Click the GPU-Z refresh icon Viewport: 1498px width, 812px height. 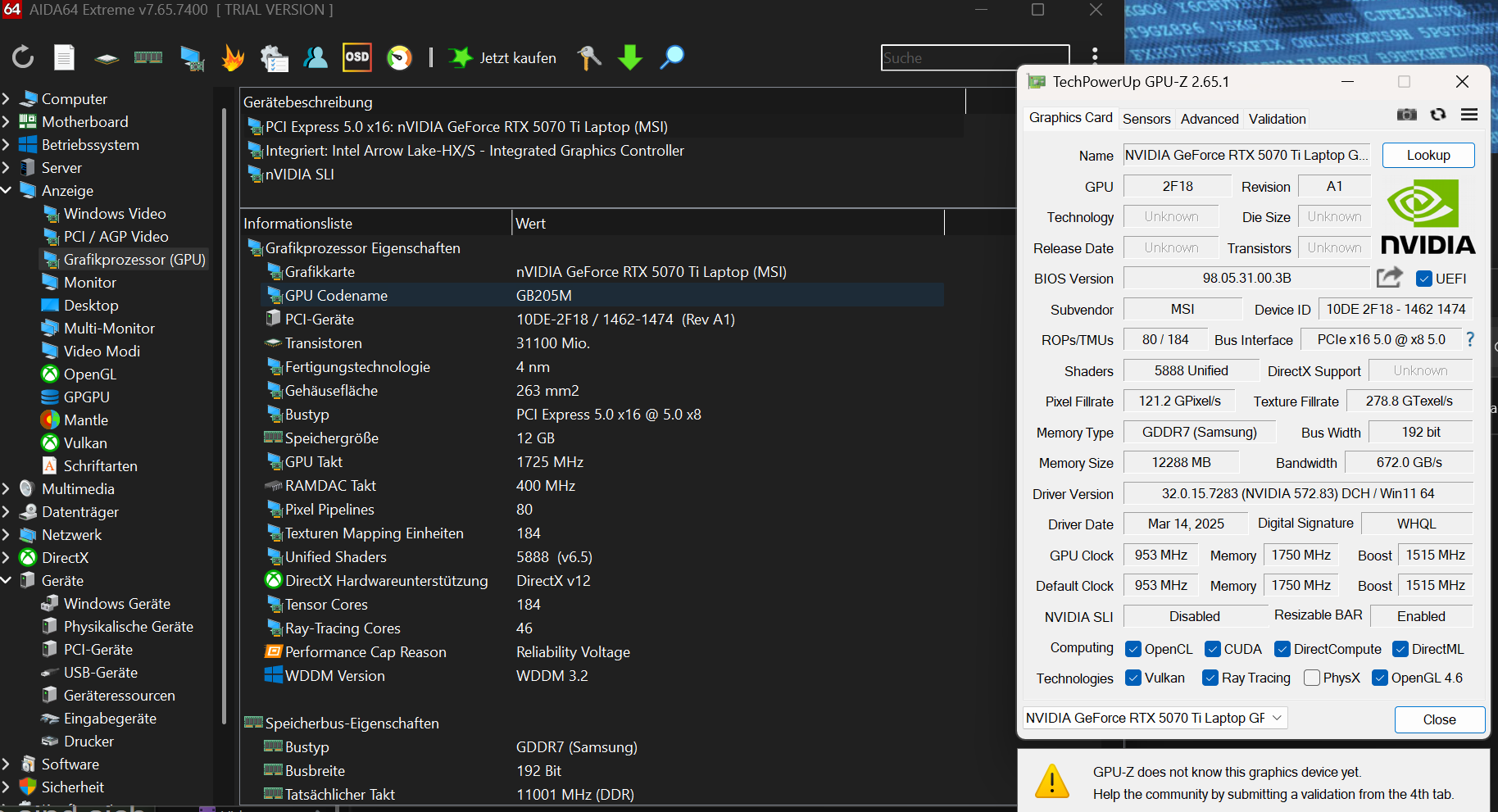[1438, 115]
